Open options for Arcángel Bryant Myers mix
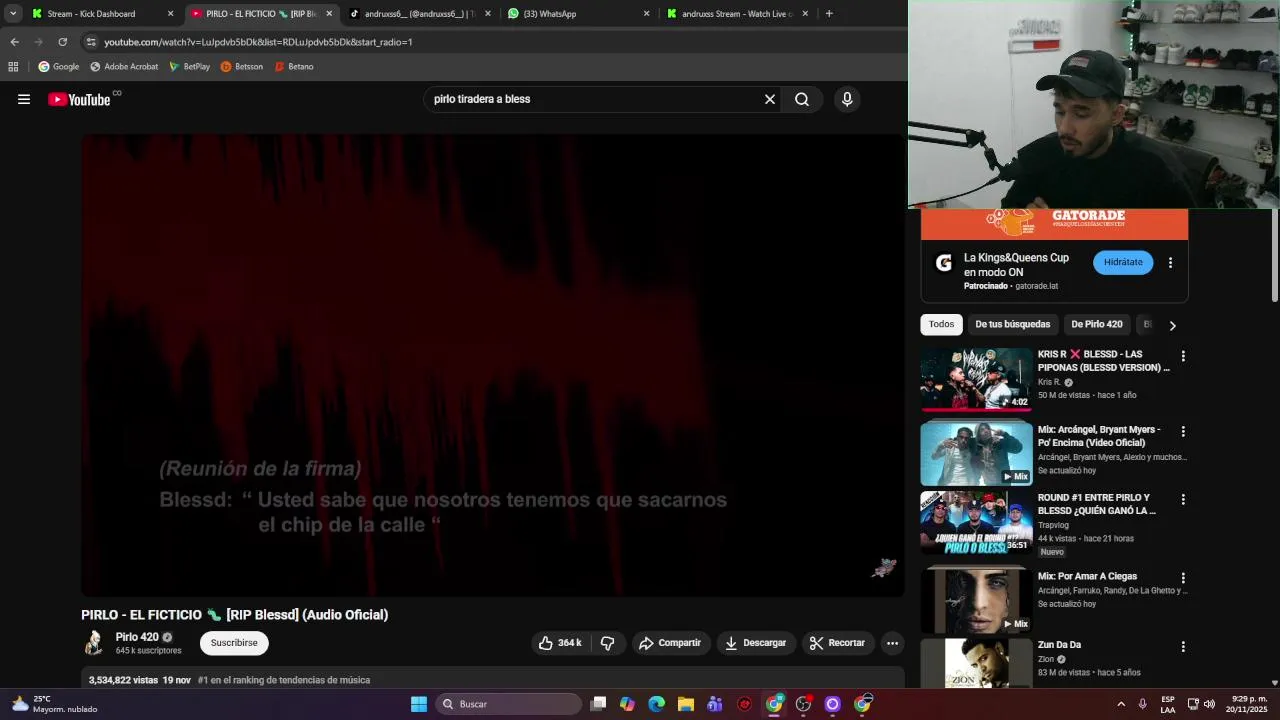 coord(1183,431)
